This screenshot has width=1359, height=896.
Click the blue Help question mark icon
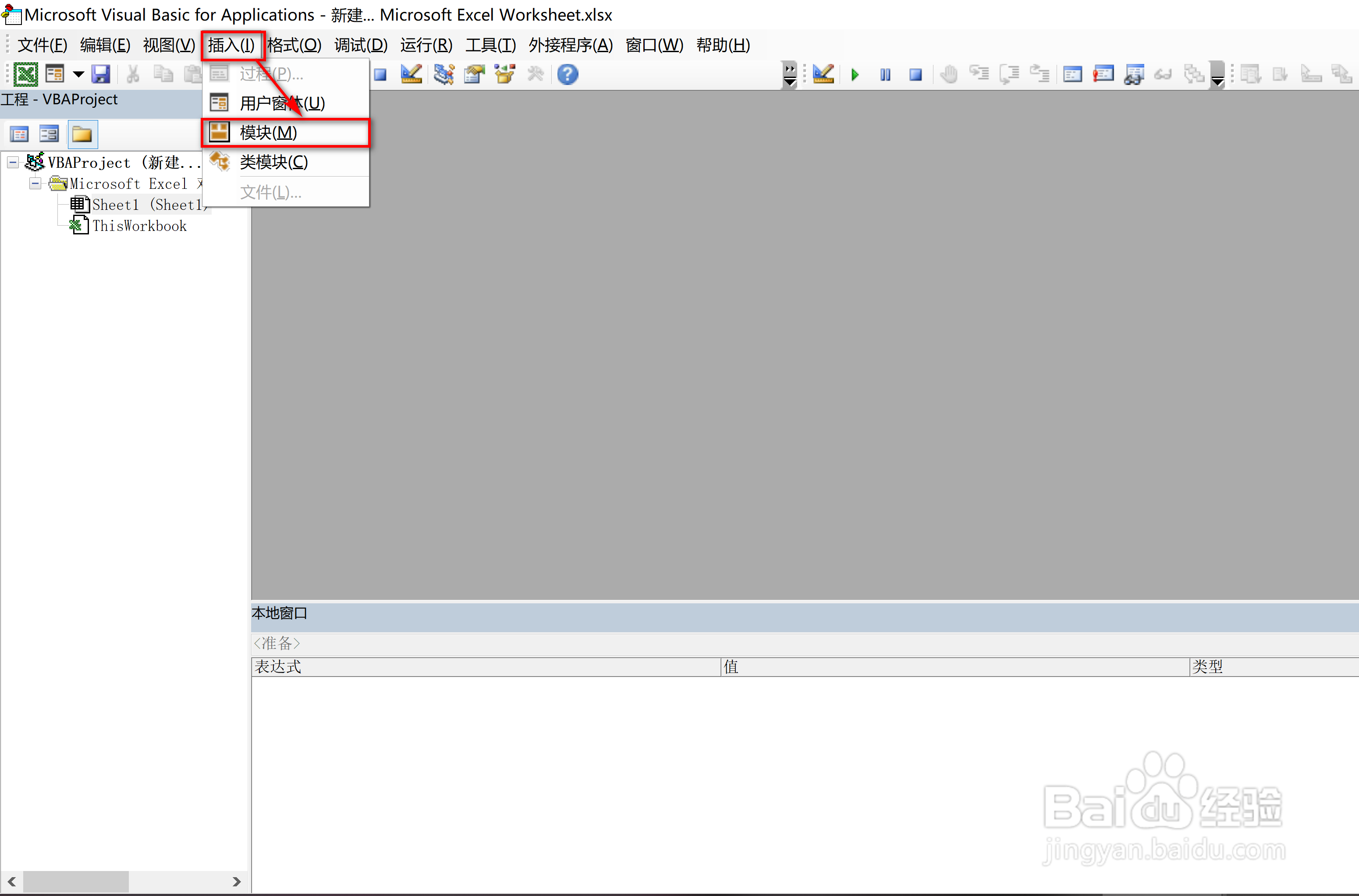click(x=568, y=74)
